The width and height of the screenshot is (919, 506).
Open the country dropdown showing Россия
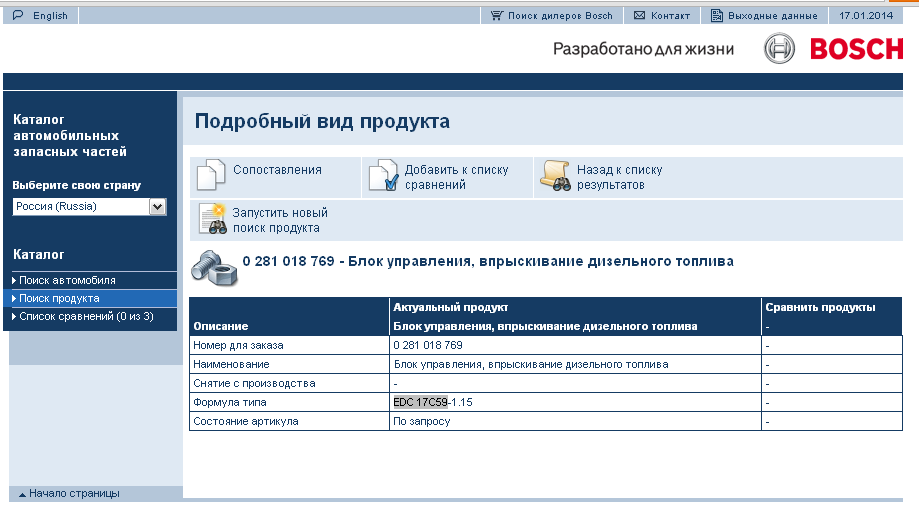click(x=89, y=206)
